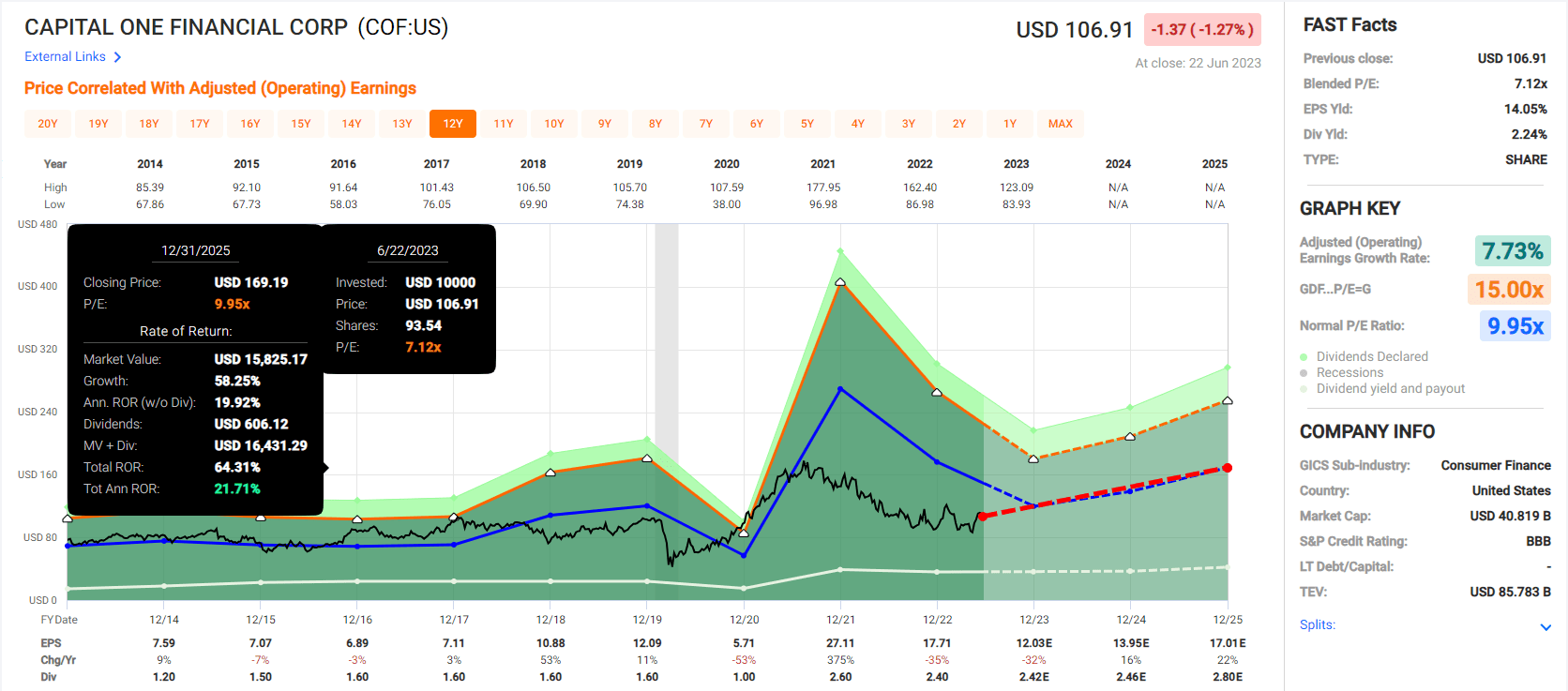Image resolution: width=1568 pixels, height=691 pixels.
Task: Choose the 6Y time range
Action: tap(757, 124)
